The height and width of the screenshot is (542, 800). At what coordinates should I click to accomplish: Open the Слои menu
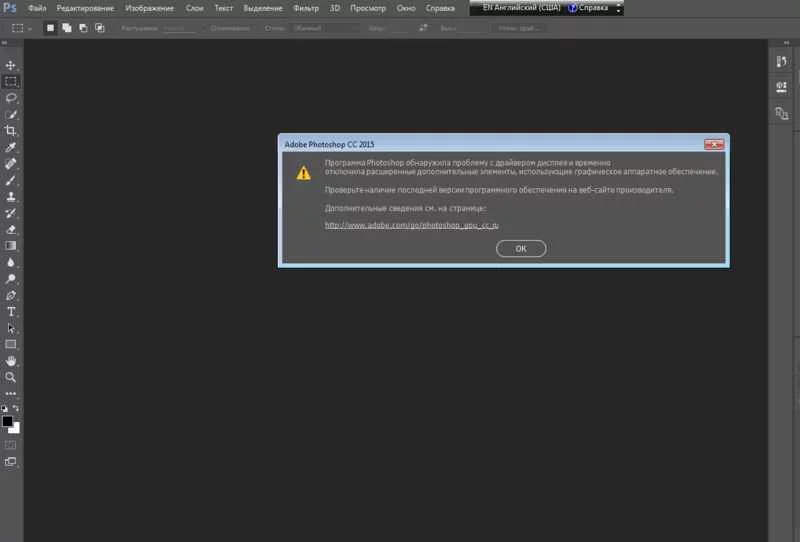[194, 8]
